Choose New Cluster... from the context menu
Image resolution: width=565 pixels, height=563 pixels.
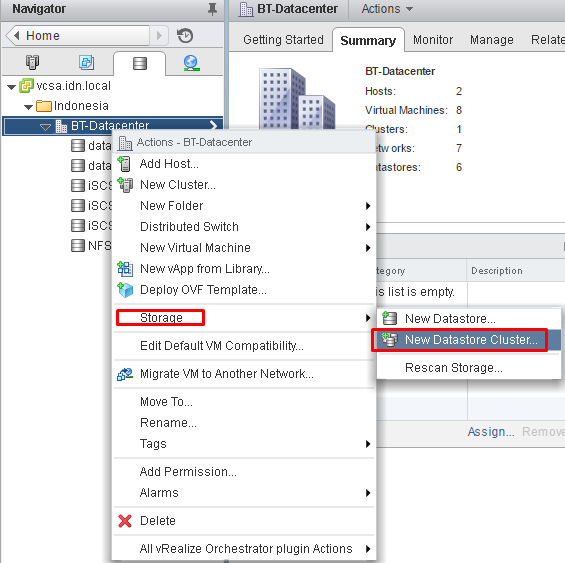(244, 185)
